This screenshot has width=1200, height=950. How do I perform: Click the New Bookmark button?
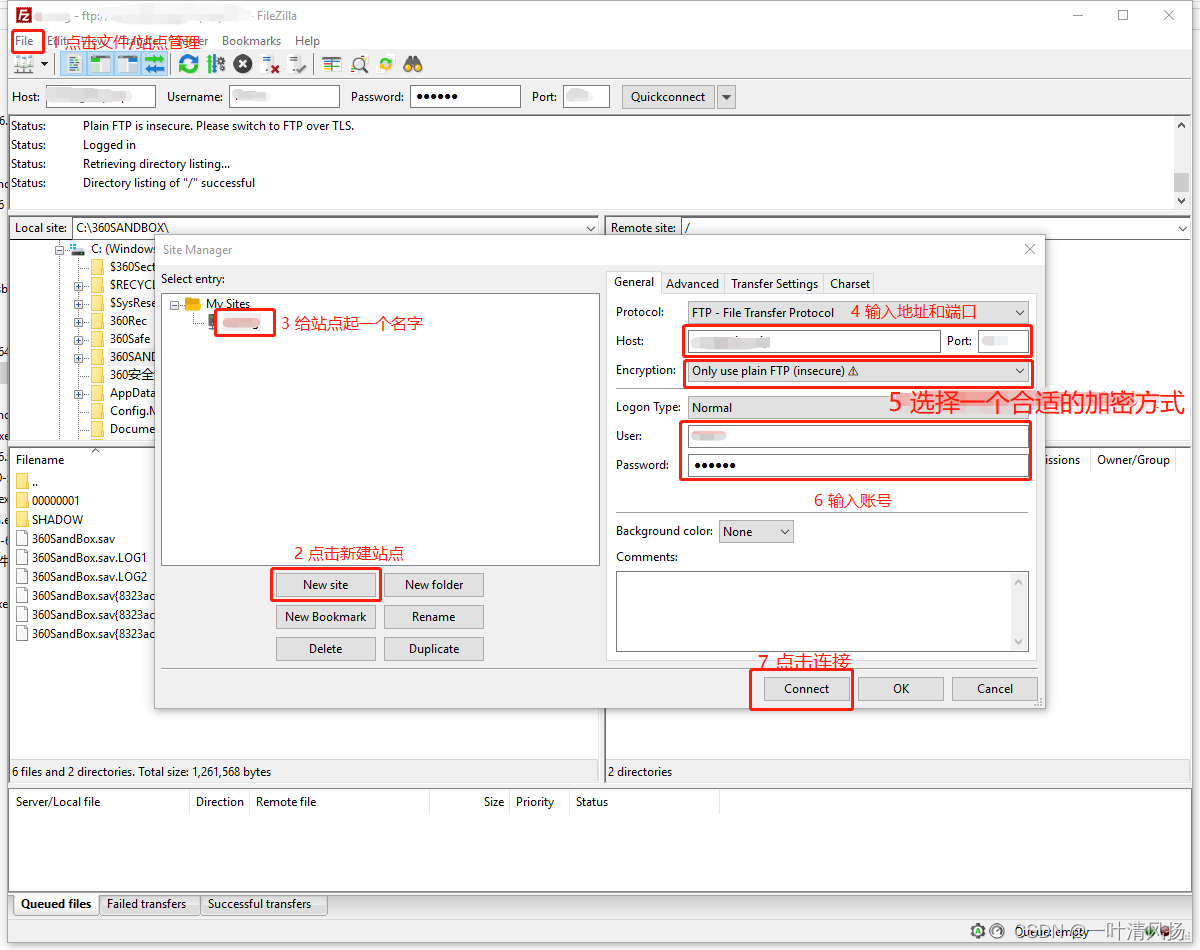pyautogui.click(x=326, y=617)
